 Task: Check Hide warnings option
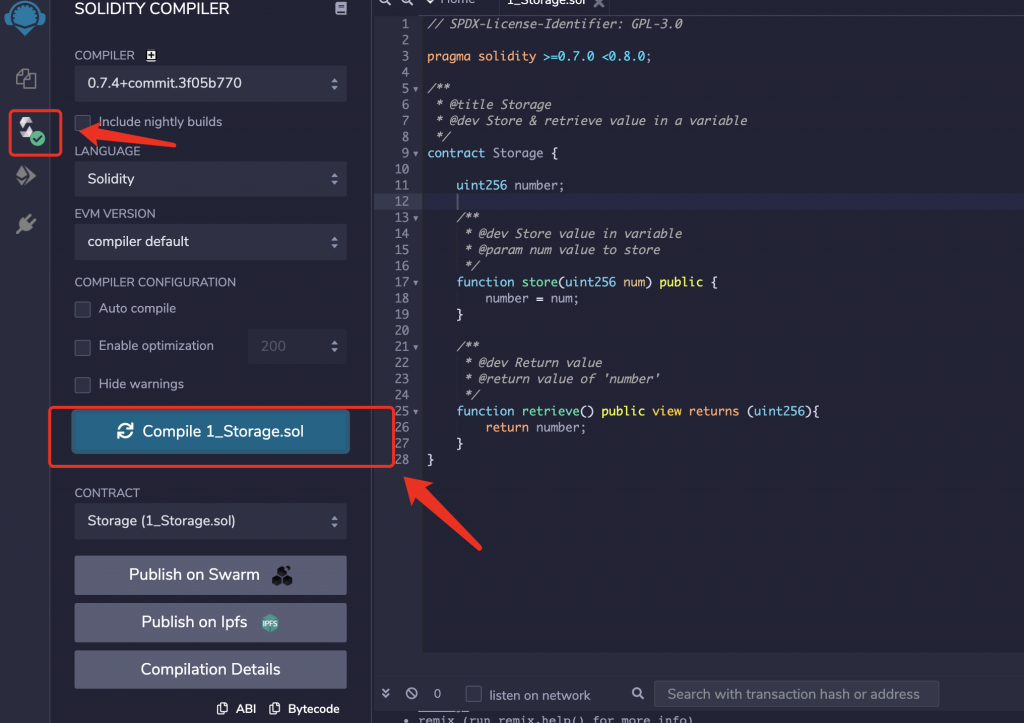coord(82,385)
